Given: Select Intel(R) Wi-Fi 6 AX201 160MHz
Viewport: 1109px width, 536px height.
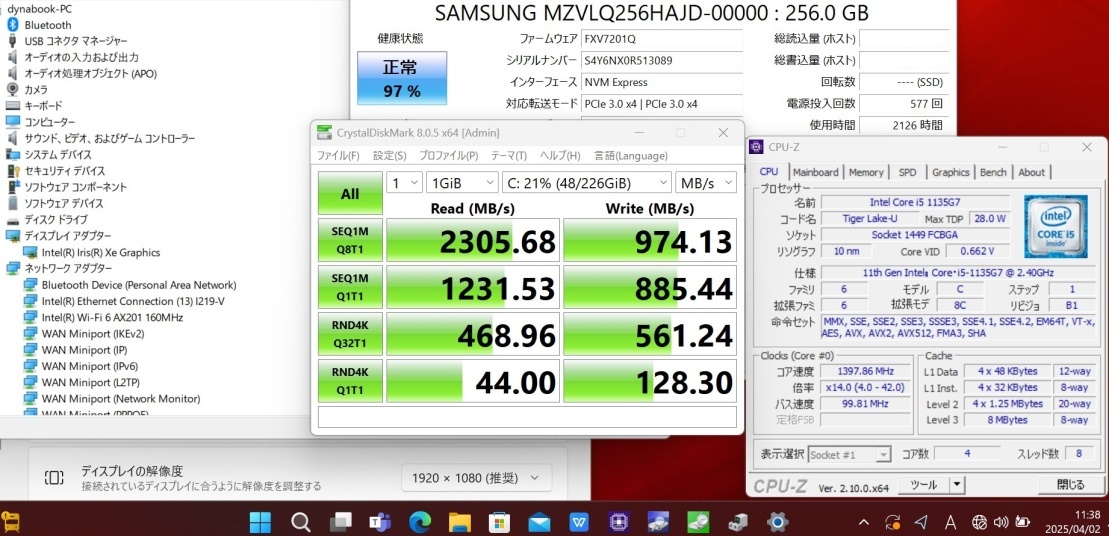Looking at the screenshot, I should click(x=112, y=317).
